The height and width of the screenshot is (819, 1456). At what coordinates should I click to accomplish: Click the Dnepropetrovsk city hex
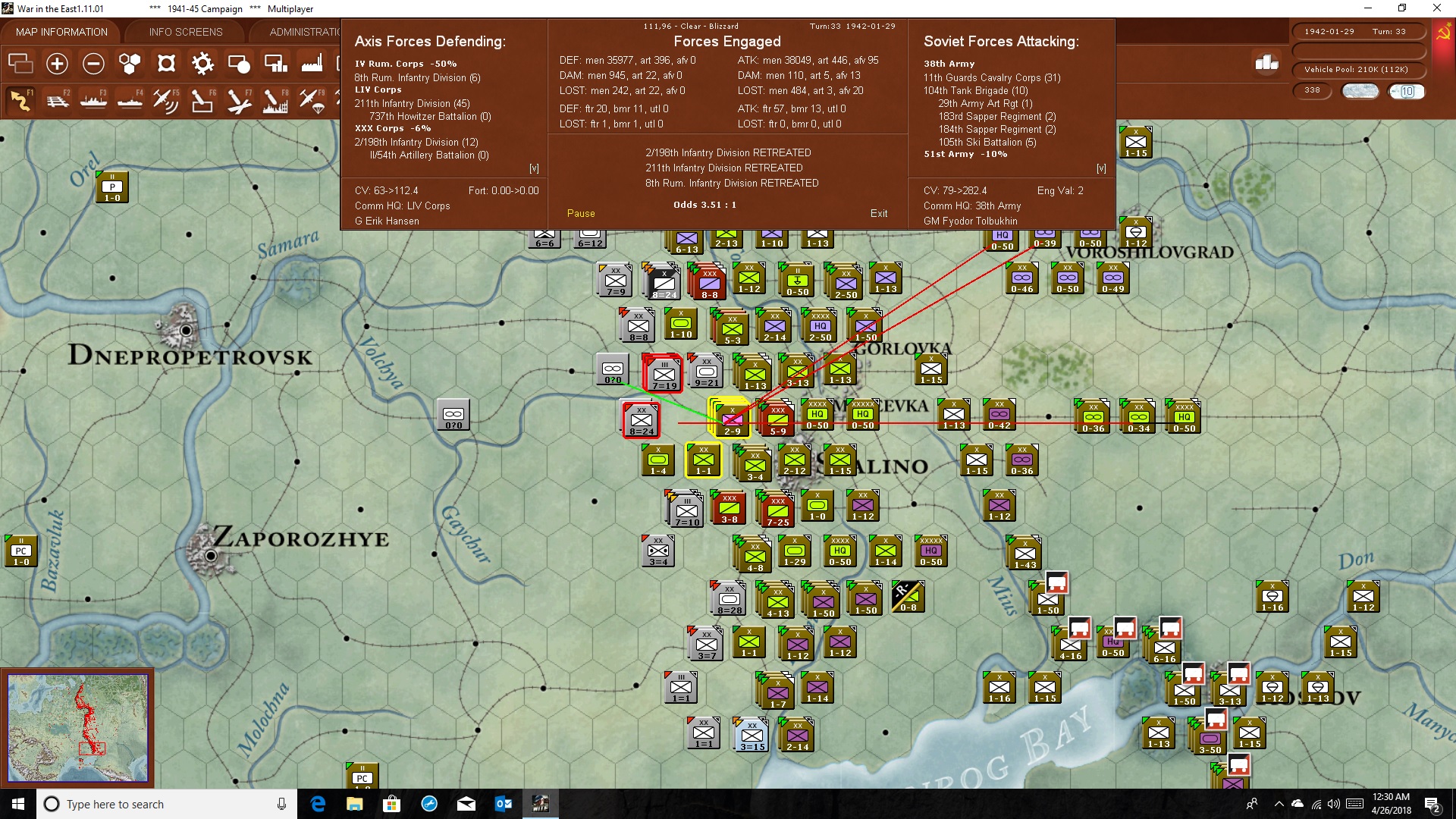(186, 330)
